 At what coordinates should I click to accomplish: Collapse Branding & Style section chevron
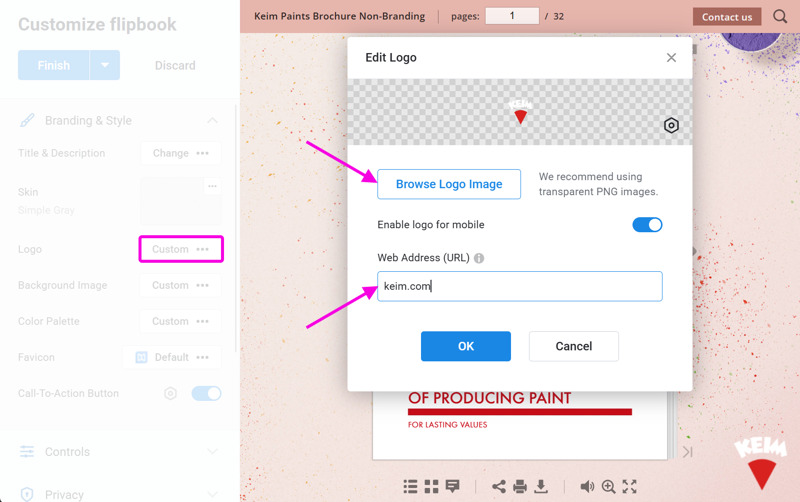click(212, 120)
